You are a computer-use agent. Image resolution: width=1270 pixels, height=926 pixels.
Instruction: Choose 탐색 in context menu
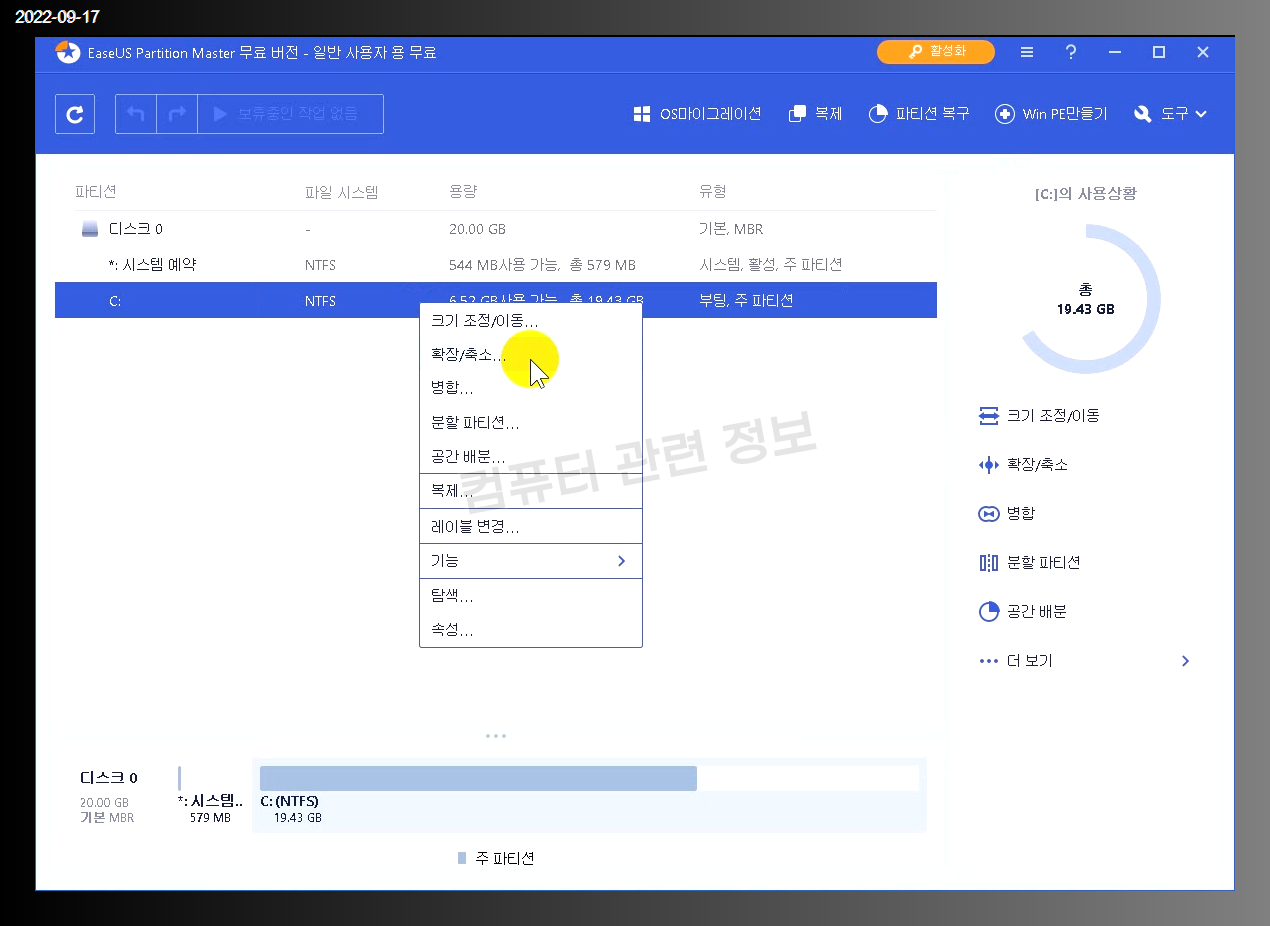click(x=530, y=596)
